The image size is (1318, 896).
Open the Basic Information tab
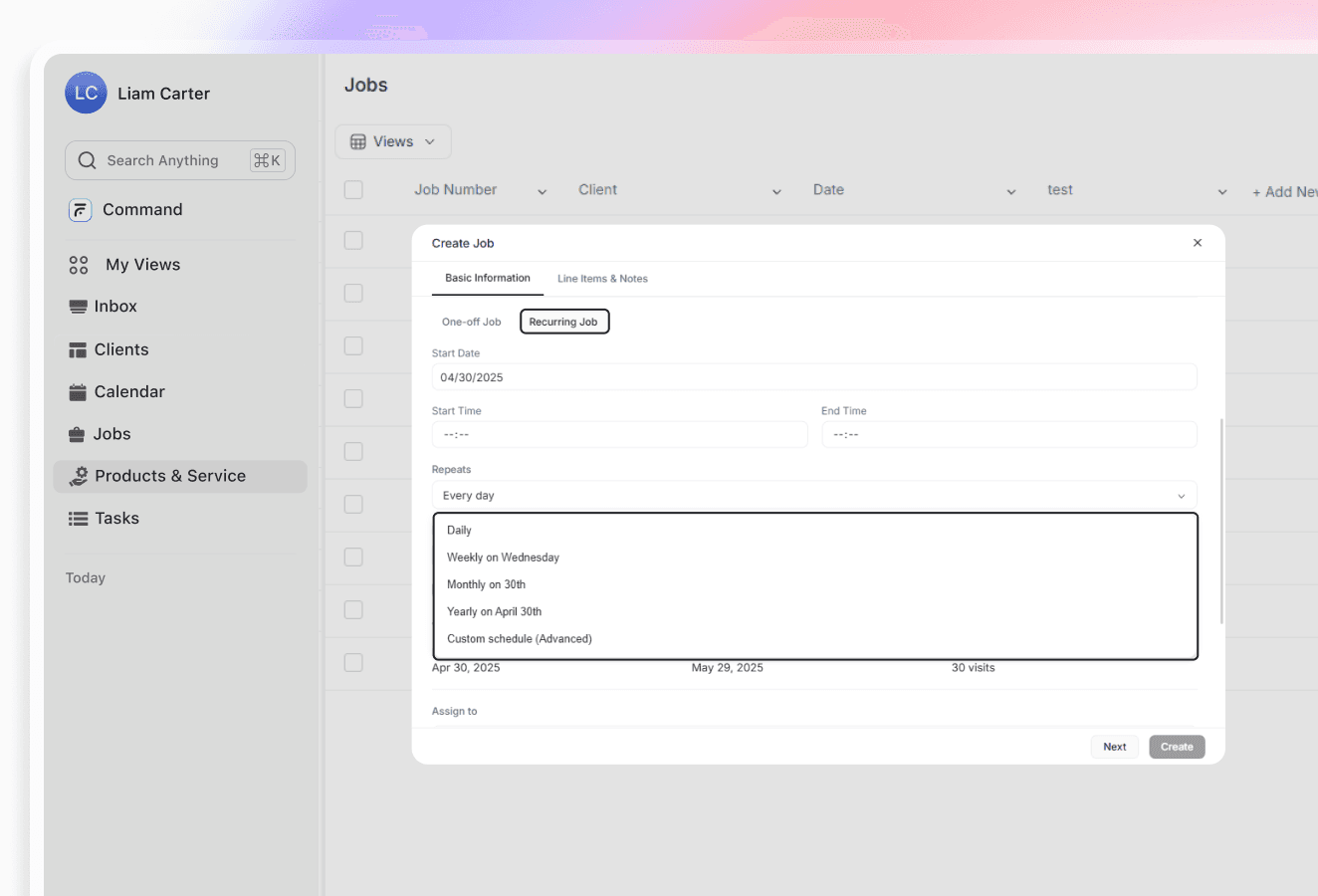click(x=487, y=279)
